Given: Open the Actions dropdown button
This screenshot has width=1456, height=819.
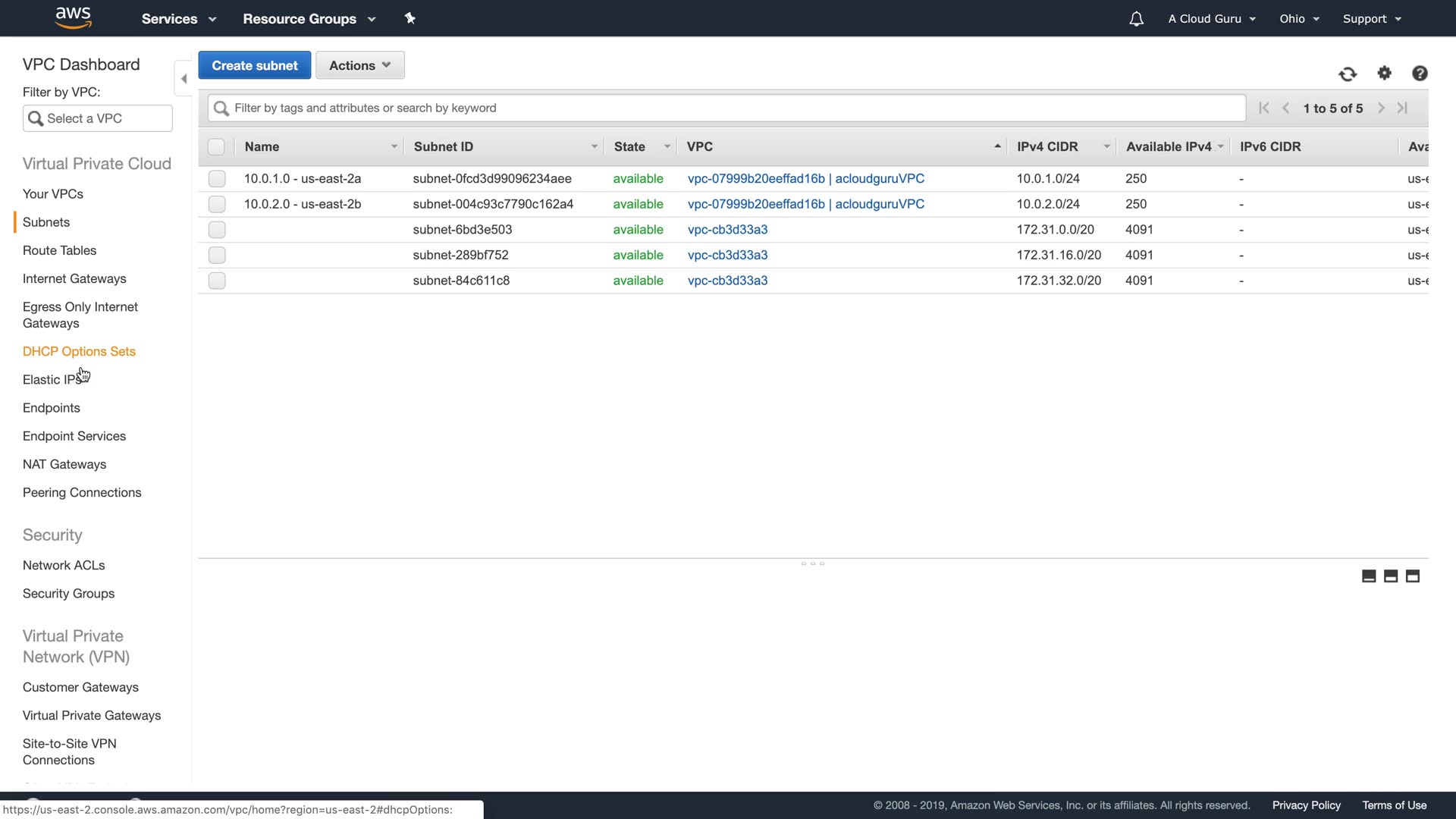Looking at the screenshot, I should click(x=360, y=65).
